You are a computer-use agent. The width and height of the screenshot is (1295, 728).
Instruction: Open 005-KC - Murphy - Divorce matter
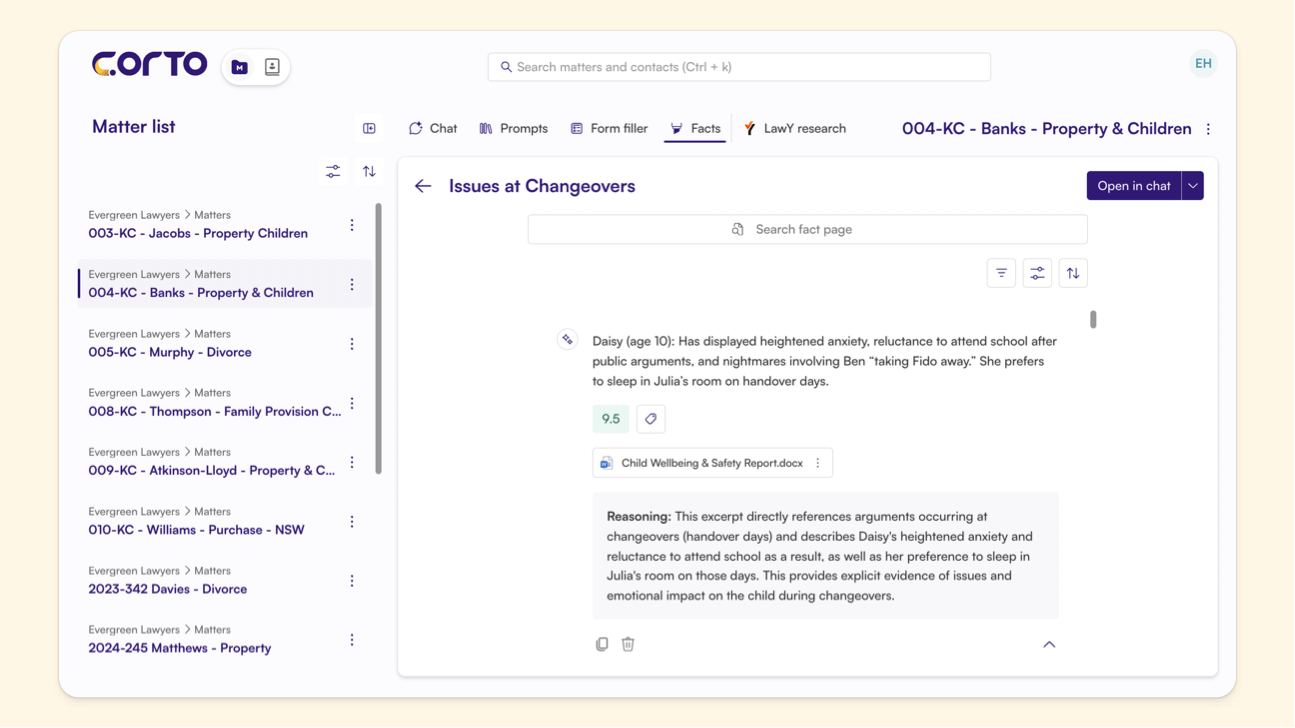coord(170,352)
